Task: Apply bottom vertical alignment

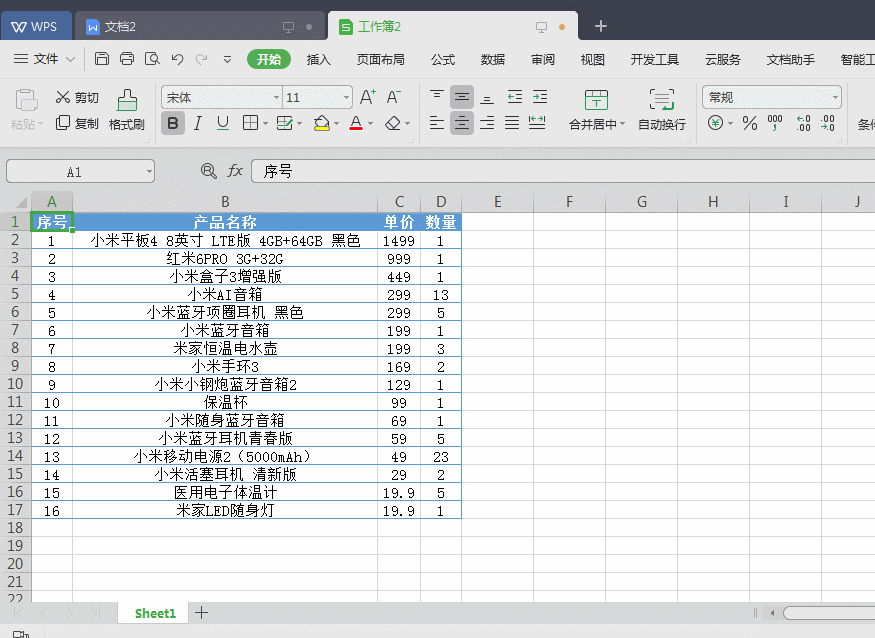Action: point(487,97)
